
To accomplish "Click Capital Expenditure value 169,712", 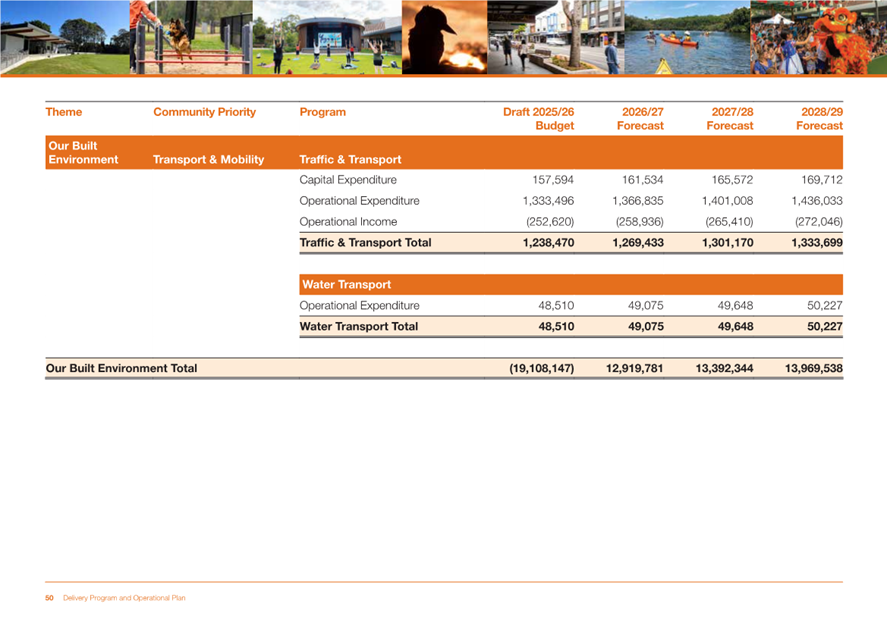I will 822,180.
